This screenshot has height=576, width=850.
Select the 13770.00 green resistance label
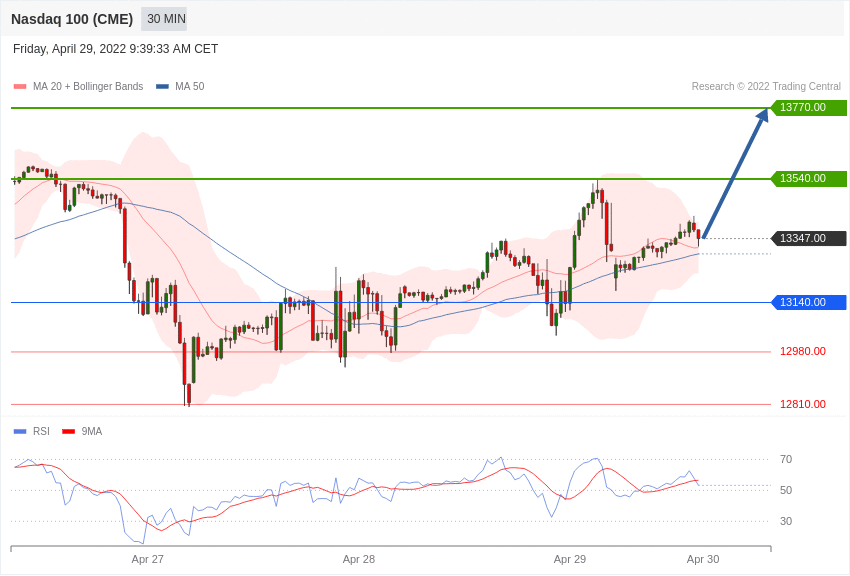pyautogui.click(x=808, y=107)
